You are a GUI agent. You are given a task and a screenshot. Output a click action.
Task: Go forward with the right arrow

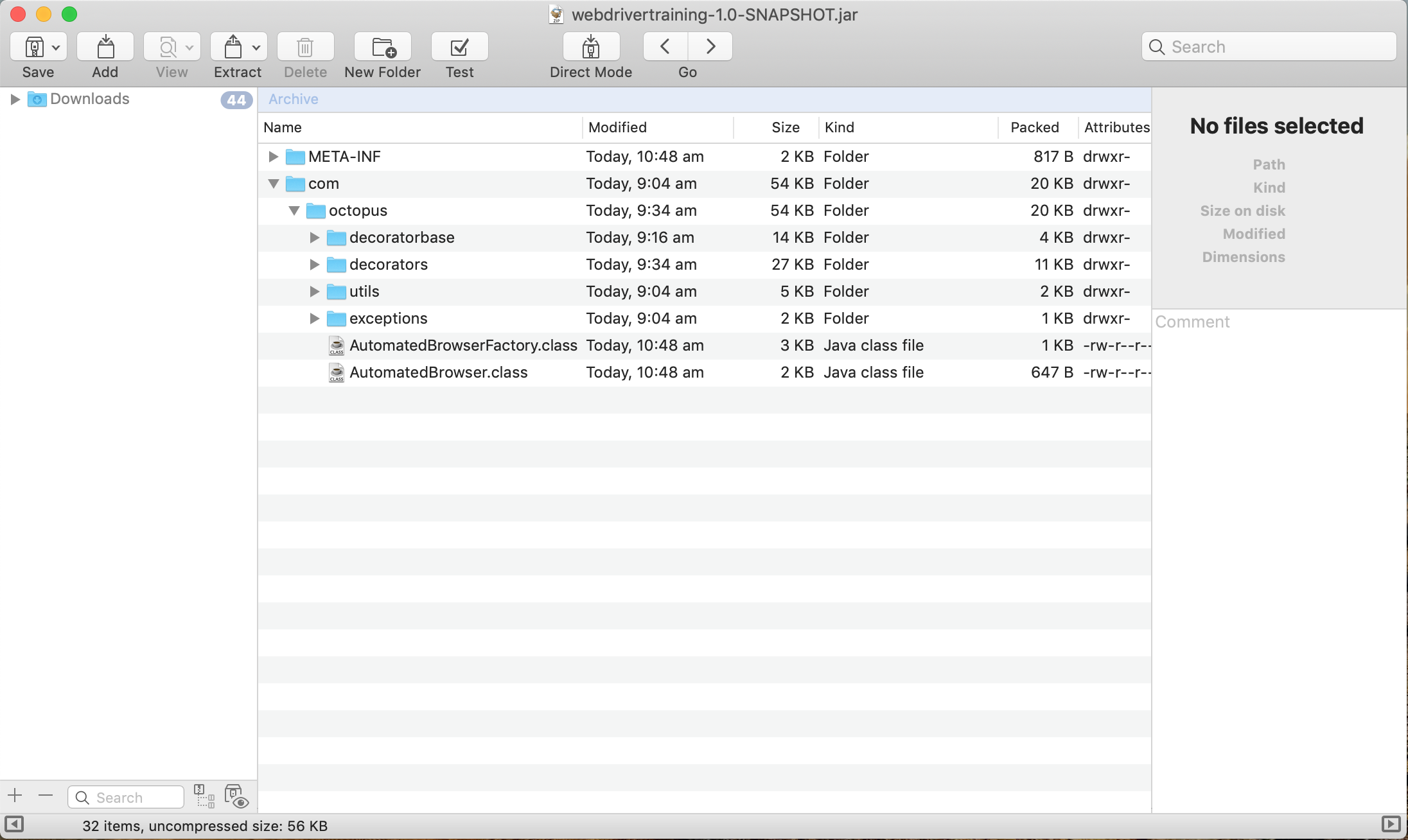pos(710,47)
